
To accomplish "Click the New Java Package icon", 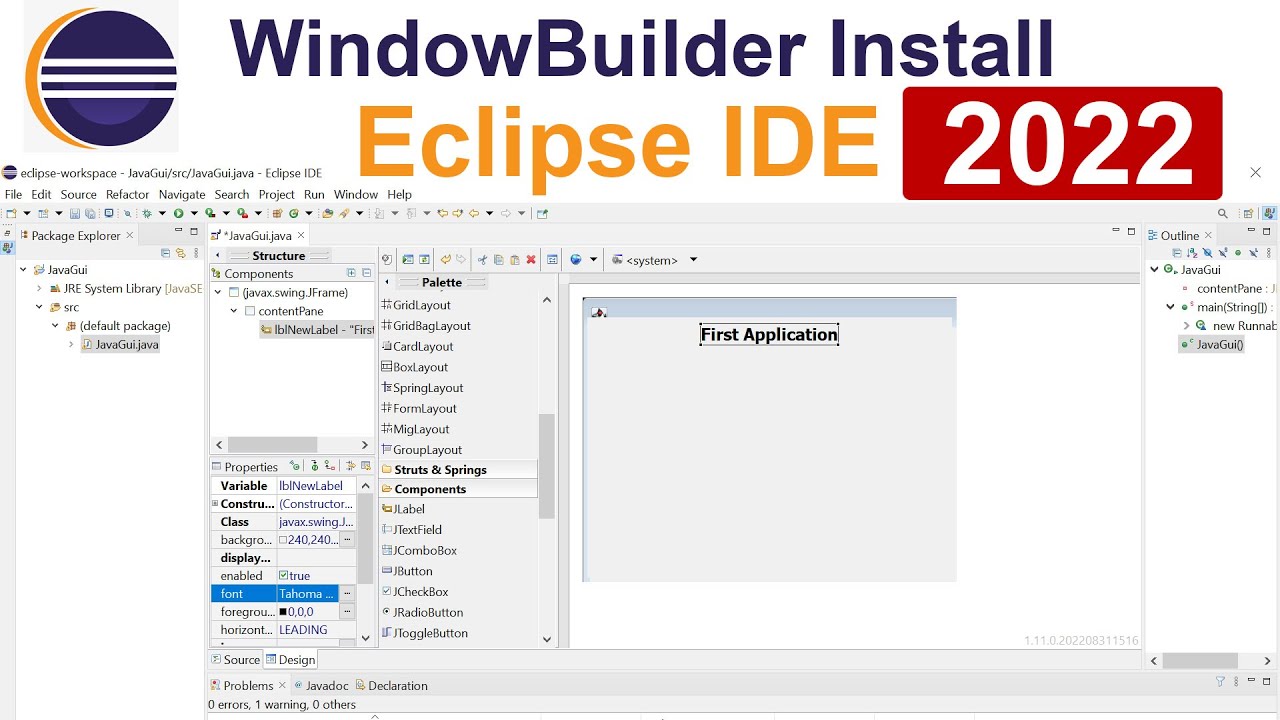I will pos(276,213).
